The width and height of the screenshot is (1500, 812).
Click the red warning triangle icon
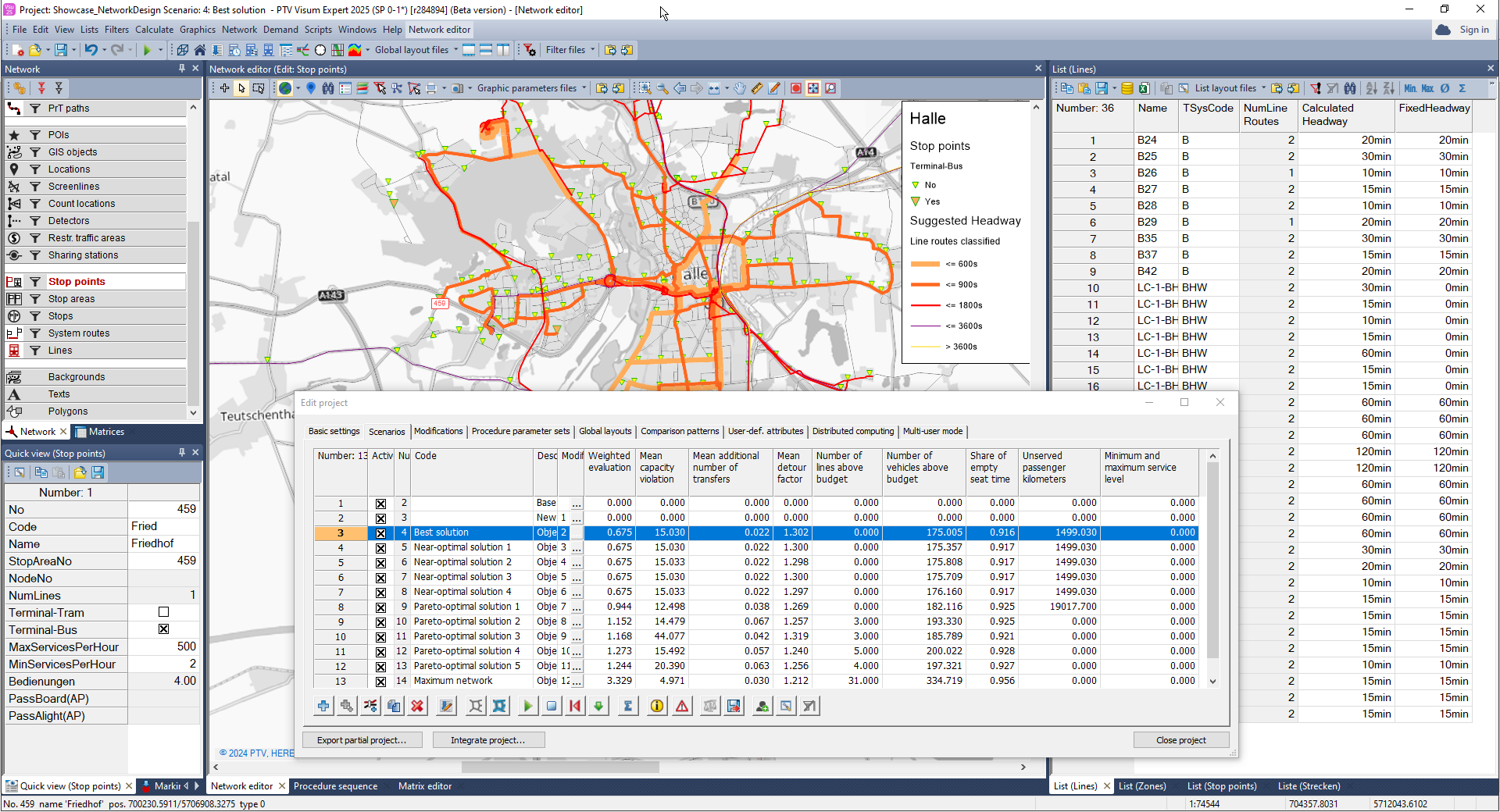point(682,706)
